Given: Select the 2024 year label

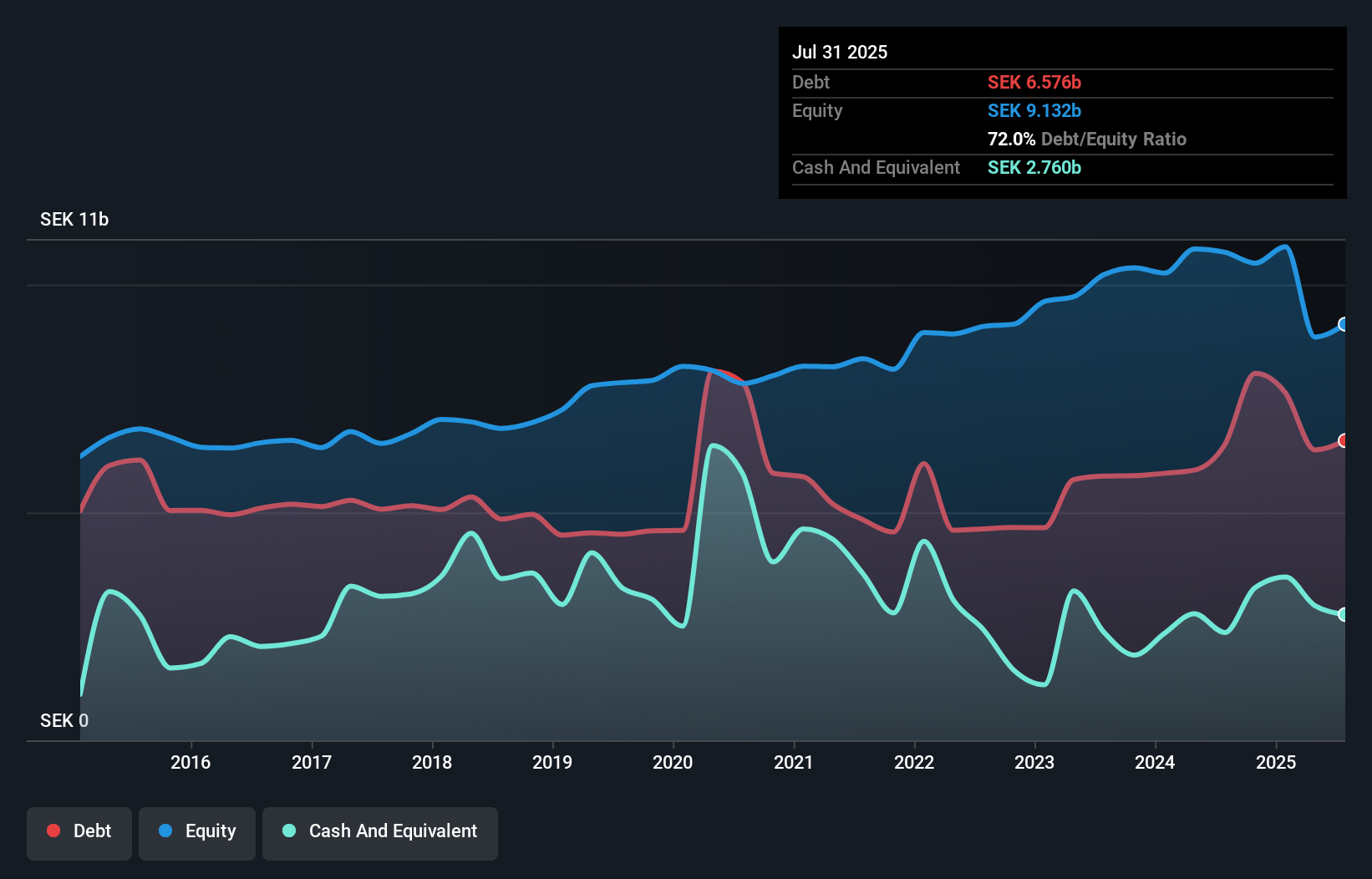Looking at the screenshot, I should point(1155,762).
